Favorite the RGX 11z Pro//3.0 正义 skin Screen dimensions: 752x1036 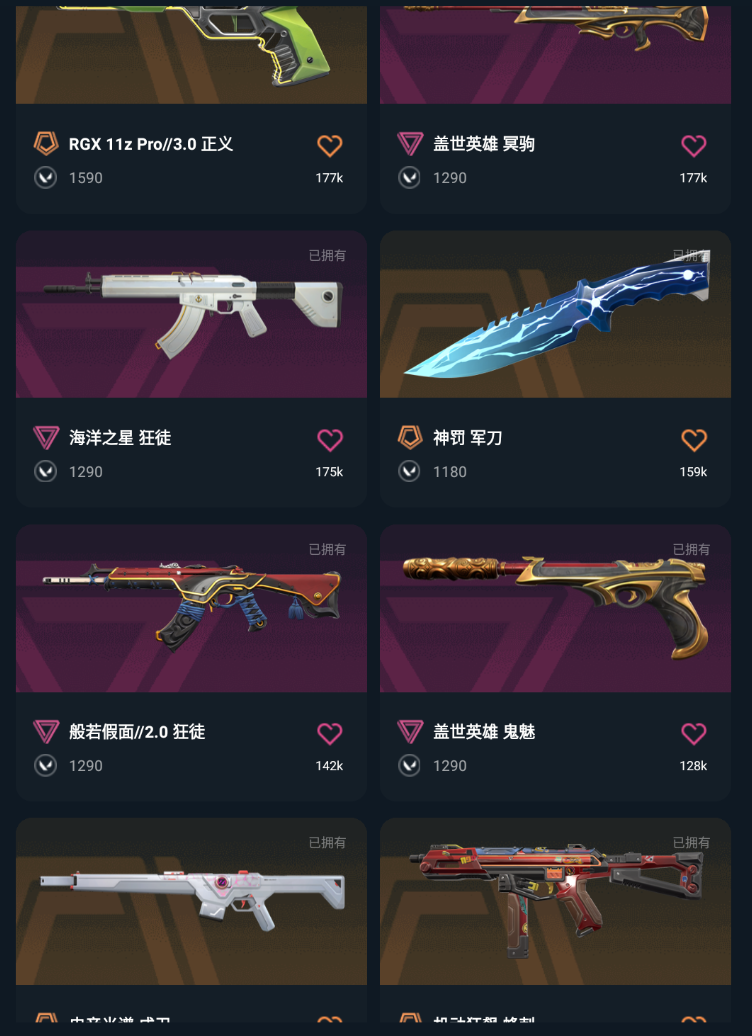pos(330,145)
